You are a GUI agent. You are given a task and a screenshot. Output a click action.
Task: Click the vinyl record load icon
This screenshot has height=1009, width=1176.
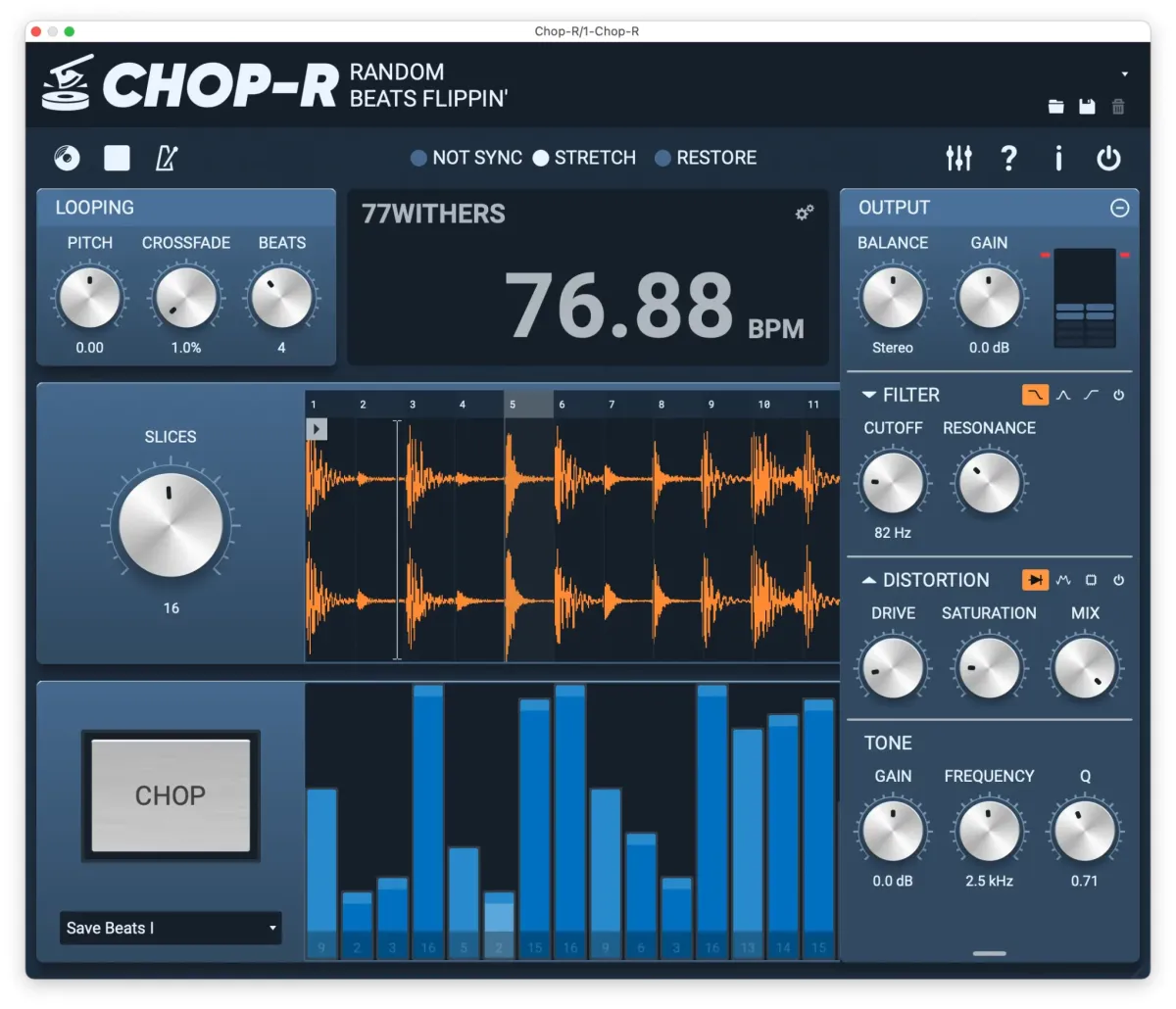pyautogui.click(x=67, y=158)
